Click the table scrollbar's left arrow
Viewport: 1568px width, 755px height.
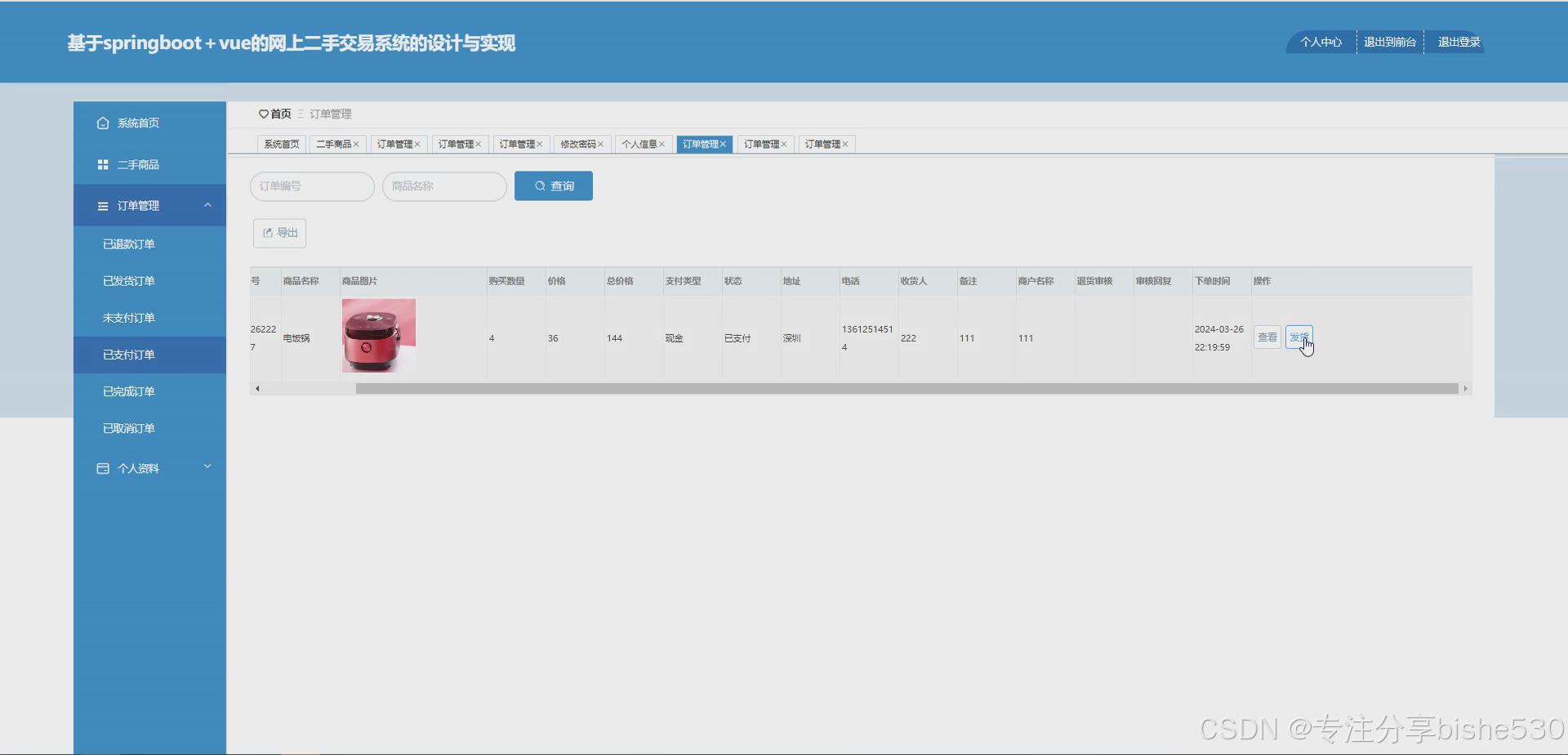pos(257,389)
